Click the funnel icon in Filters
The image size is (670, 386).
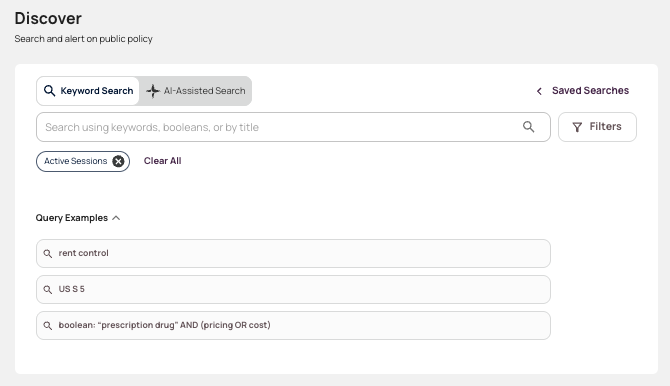577,127
